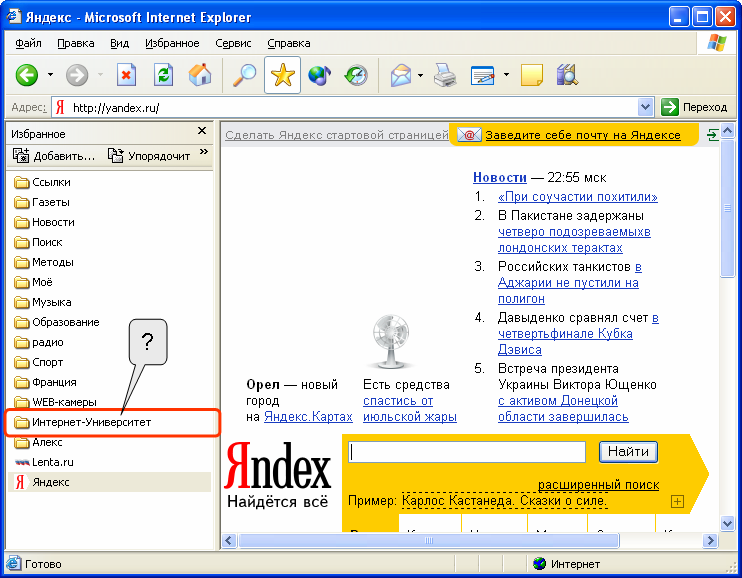Open the Вид menu

pyautogui.click(x=120, y=43)
